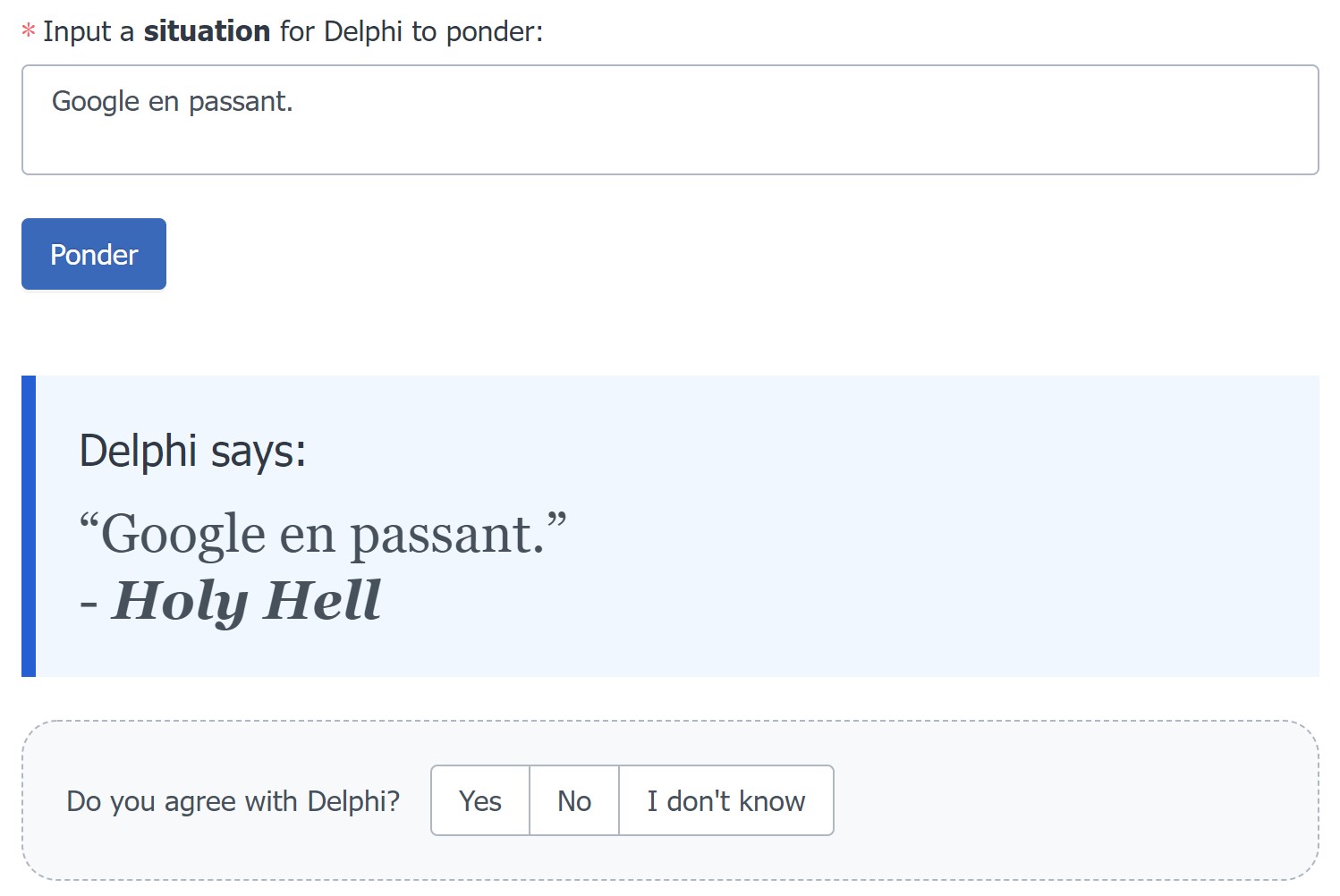Click the Holy Hell attribution text
The height and width of the screenshot is (896, 1340).
click(248, 600)
